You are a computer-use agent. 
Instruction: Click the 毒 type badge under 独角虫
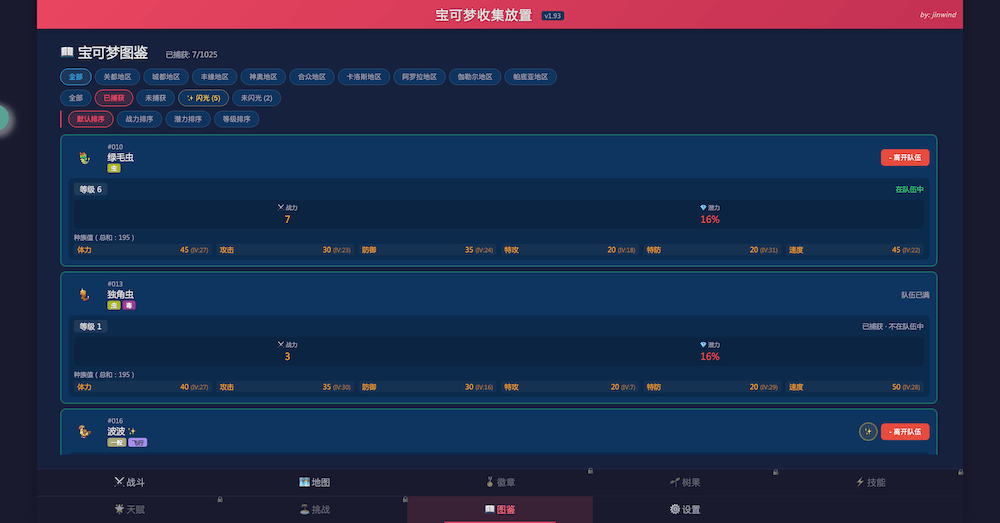click(129, 305)
